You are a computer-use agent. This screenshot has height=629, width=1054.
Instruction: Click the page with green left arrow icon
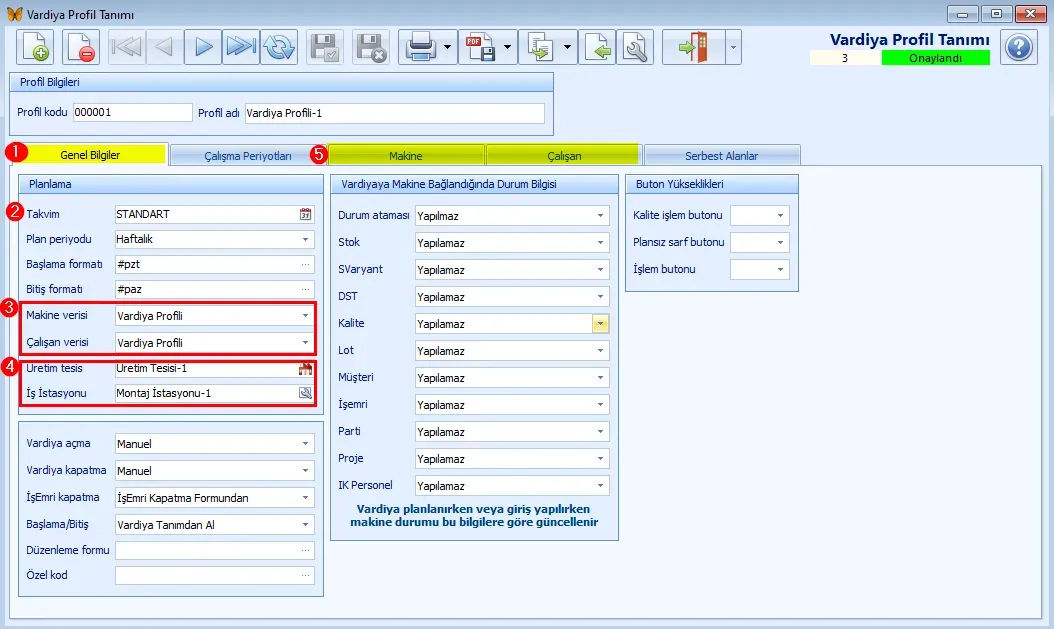(x=597, y=47)
